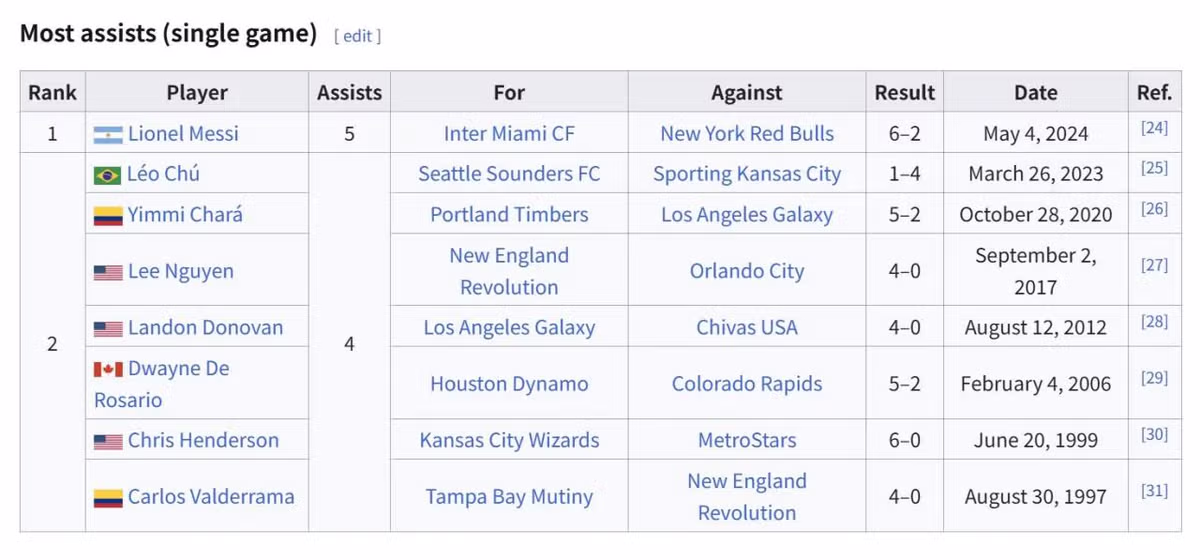Click the Colombia flag beside Yimmi Chará

tap(108, 215)
